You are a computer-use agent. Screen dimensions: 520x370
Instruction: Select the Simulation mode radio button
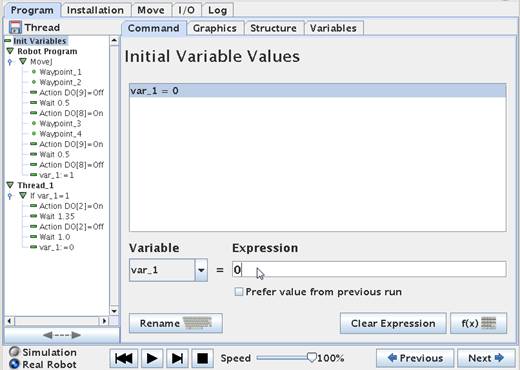(x=14, y=352)
